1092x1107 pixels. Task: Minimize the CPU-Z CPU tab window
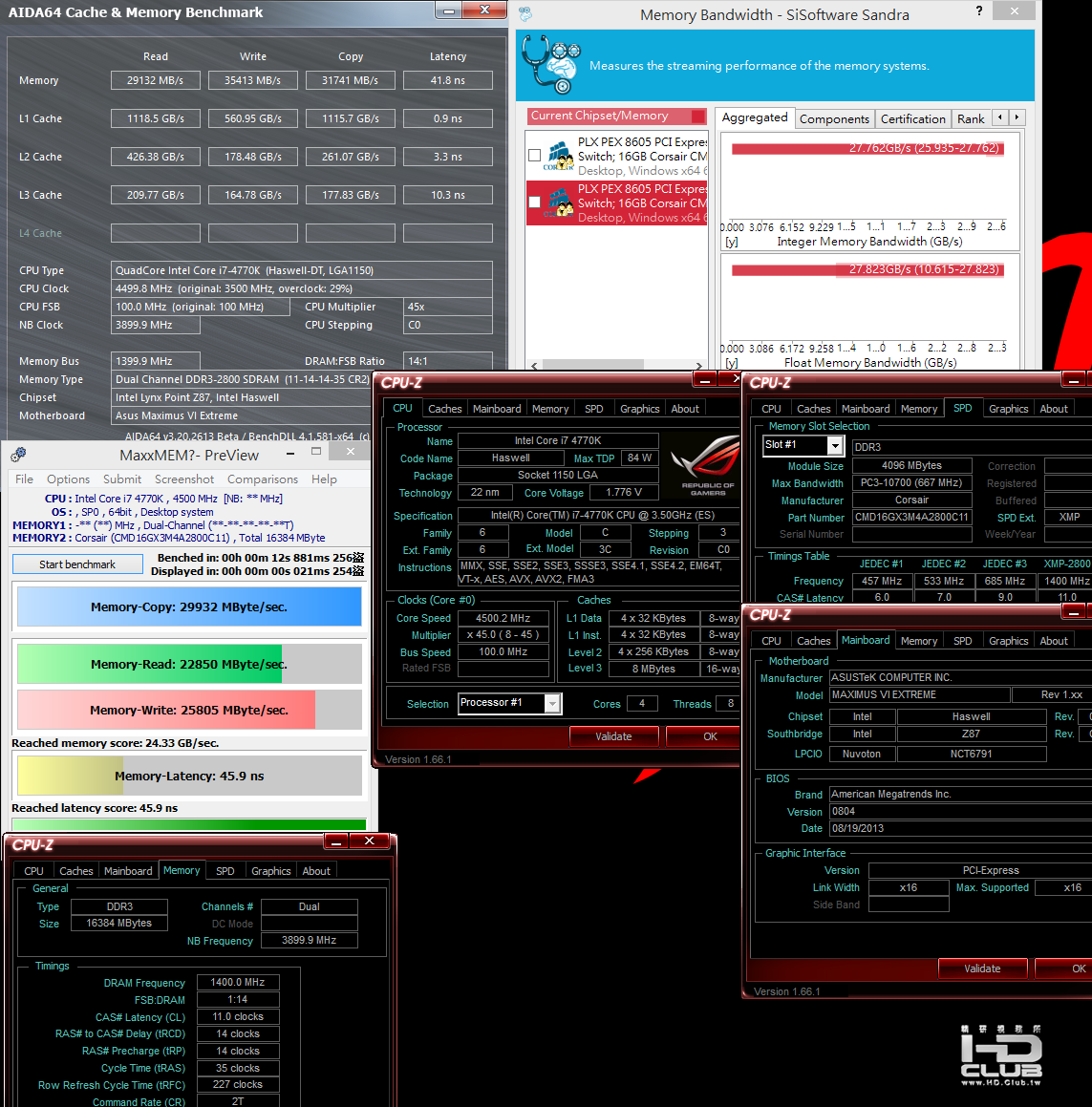coord(705,380)
